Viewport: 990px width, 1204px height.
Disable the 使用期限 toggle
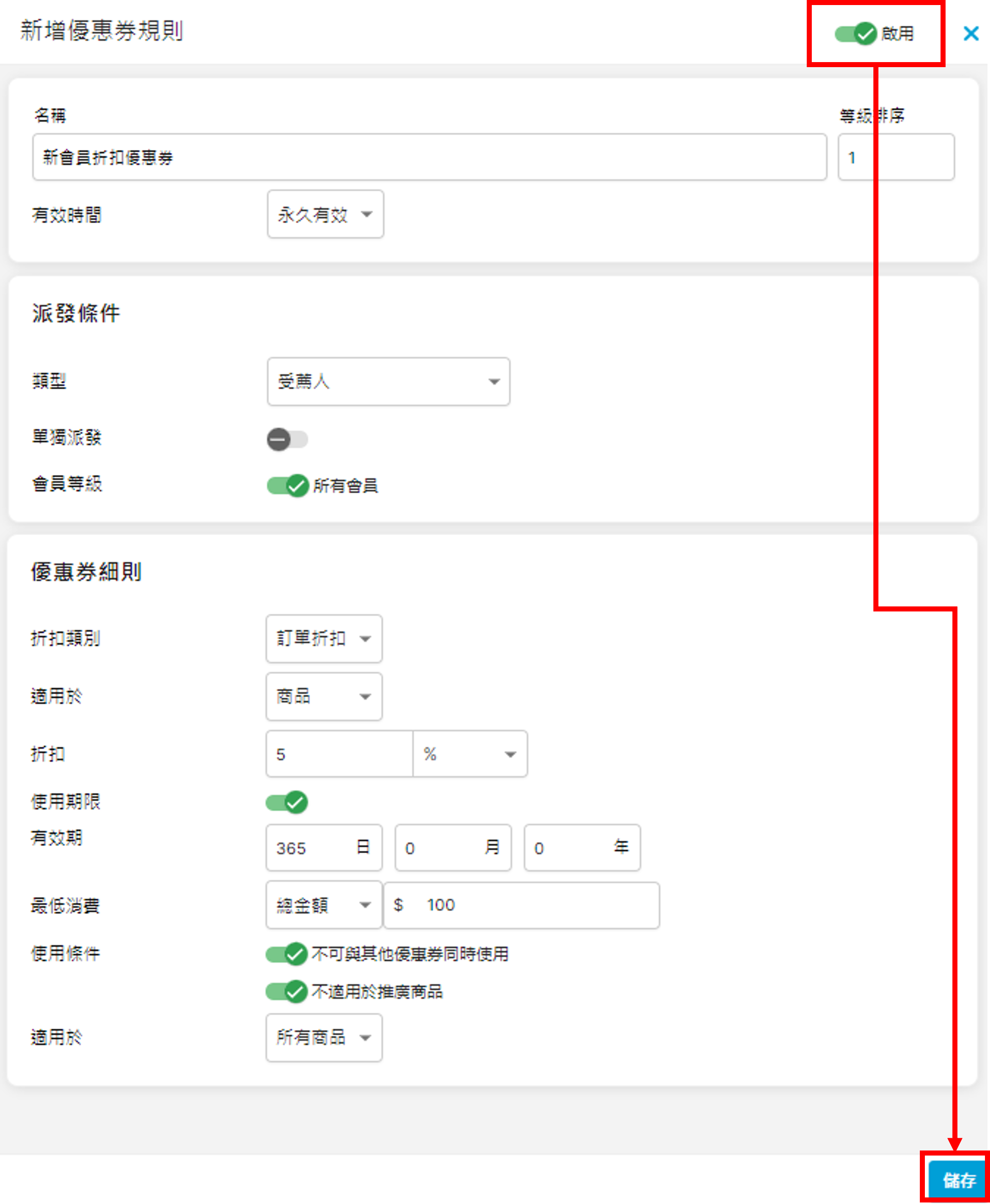tap(286, 803)
